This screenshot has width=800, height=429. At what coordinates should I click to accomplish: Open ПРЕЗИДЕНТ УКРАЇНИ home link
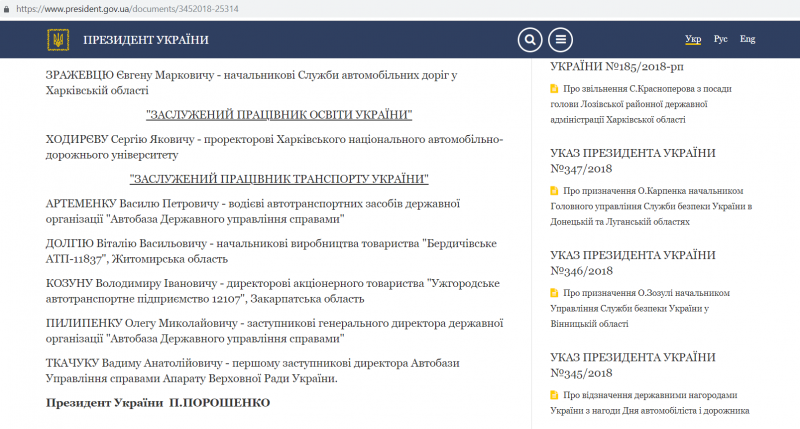pyautogui.click(x=146, y=40)
